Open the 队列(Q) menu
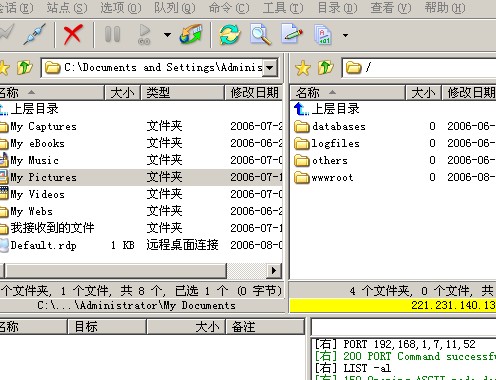The image size is (496, 380). tap(175, 7)
